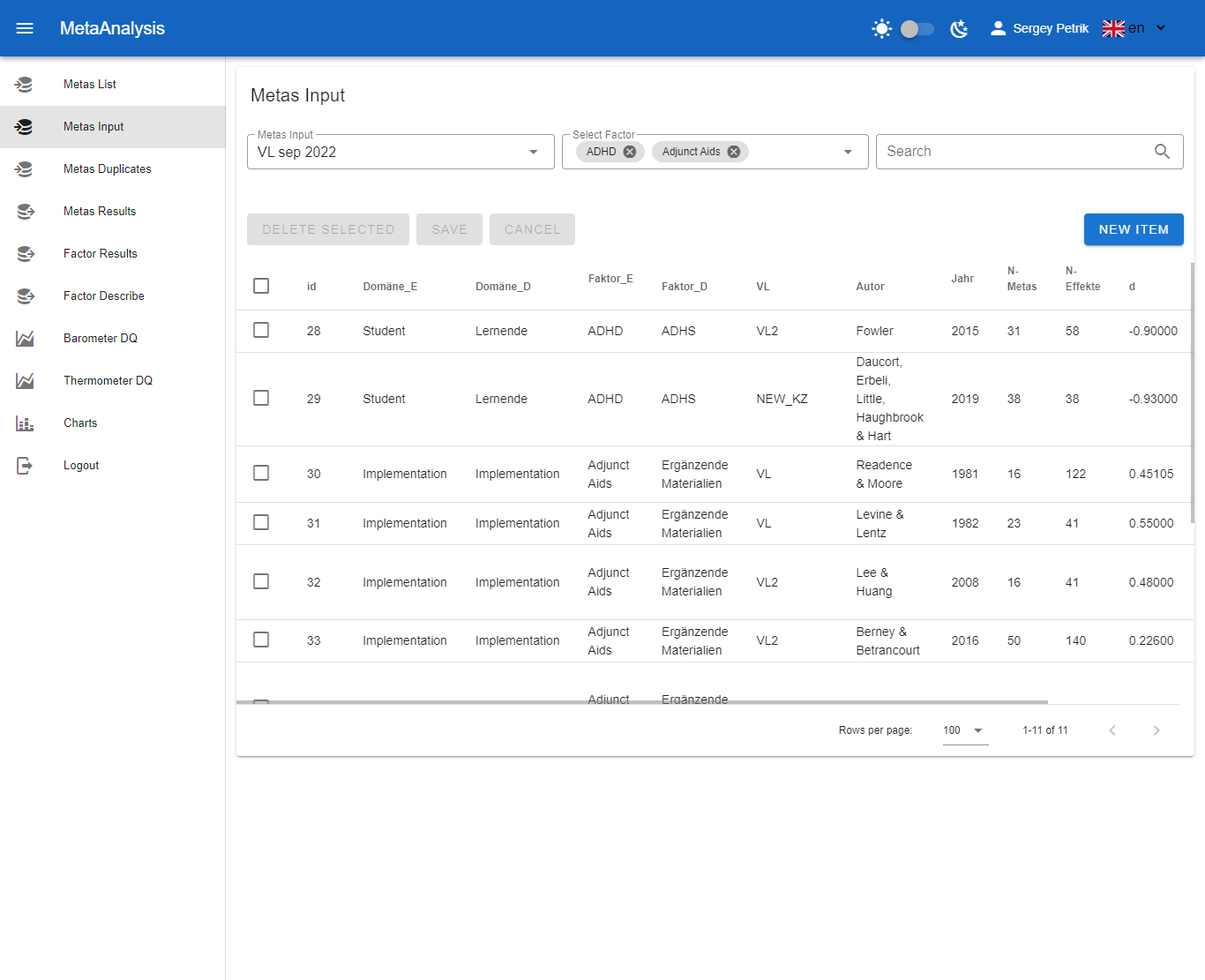Select the row with id 30
The image size is (1205, 980).
261,473
